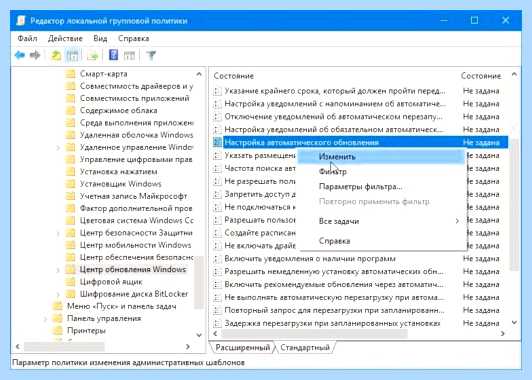Click the folder icon next to Смарт-карта
The height and width of the screenshot is (380, 532).
70,74
